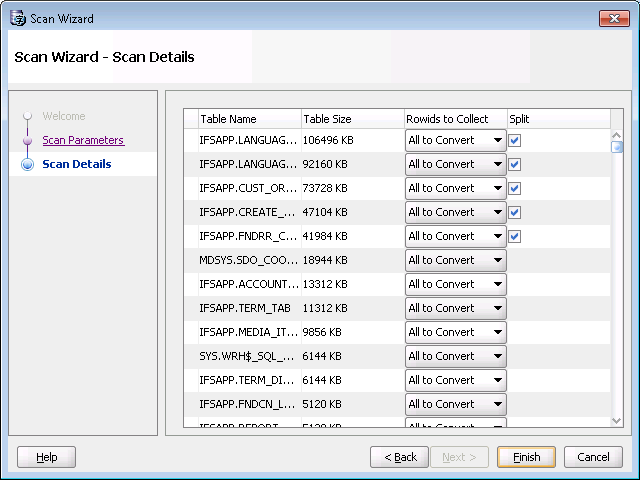Close the Scan Wizard window
Screen dimensions: 640x480
click(x=614, y=18)
